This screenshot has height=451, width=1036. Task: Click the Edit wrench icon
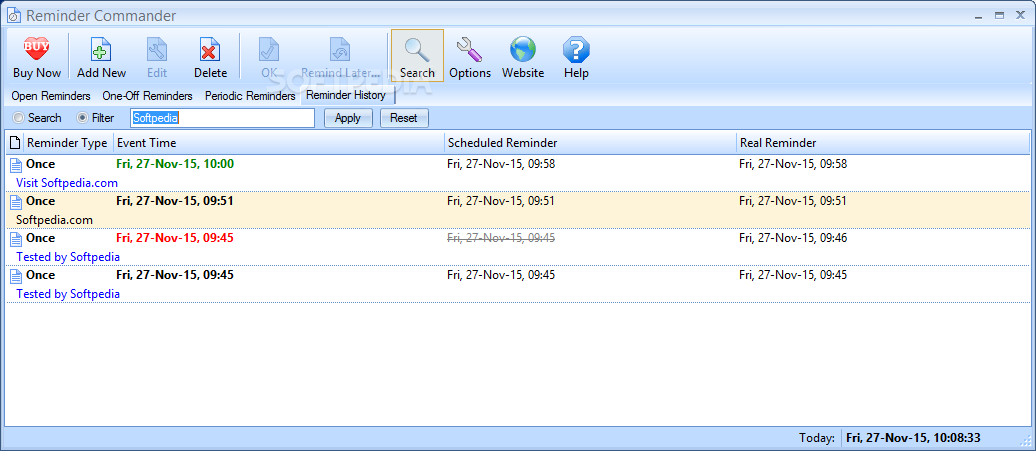pyautogui.click(x=157, y=50)
